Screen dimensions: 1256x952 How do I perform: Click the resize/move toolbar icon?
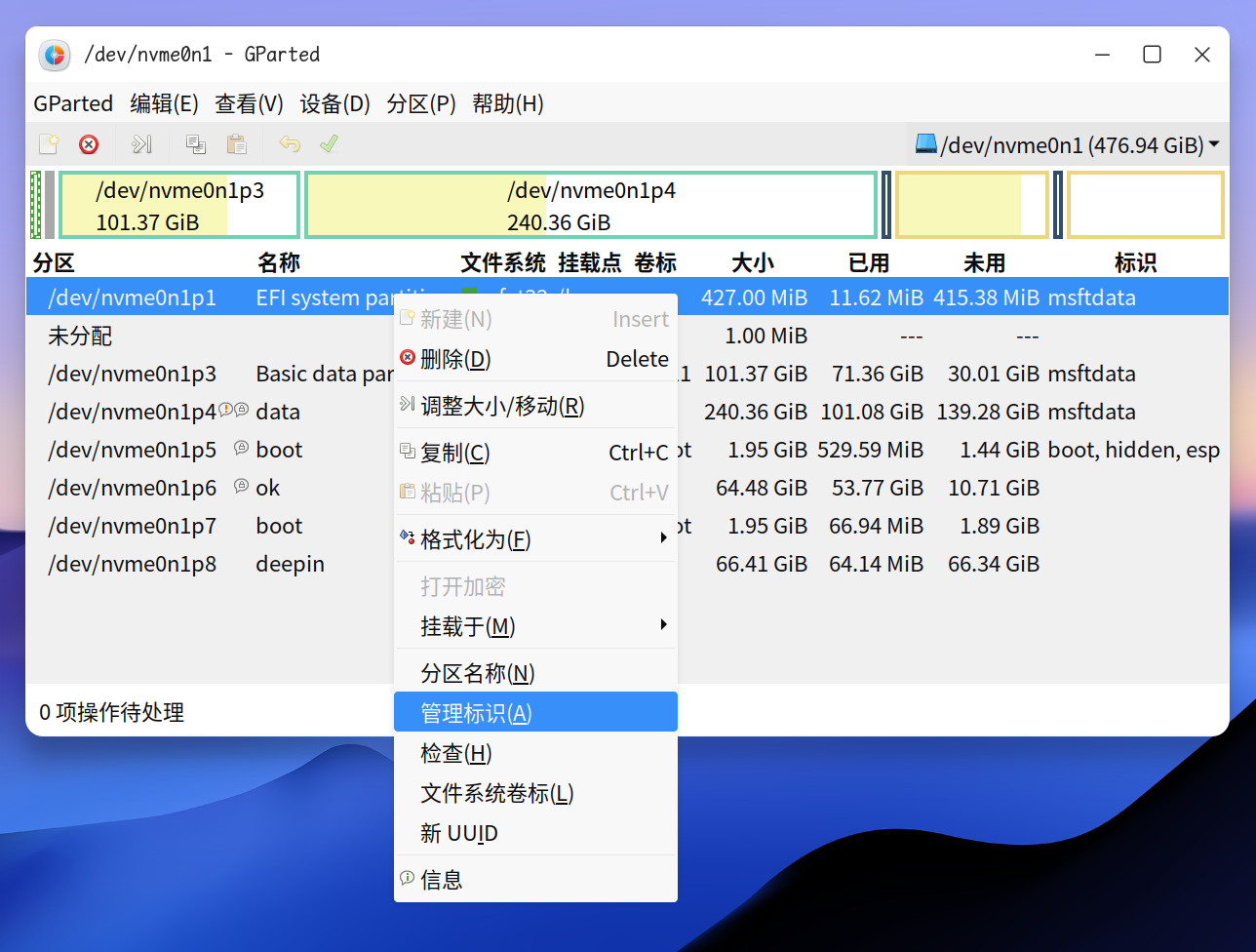click(141, 144)
